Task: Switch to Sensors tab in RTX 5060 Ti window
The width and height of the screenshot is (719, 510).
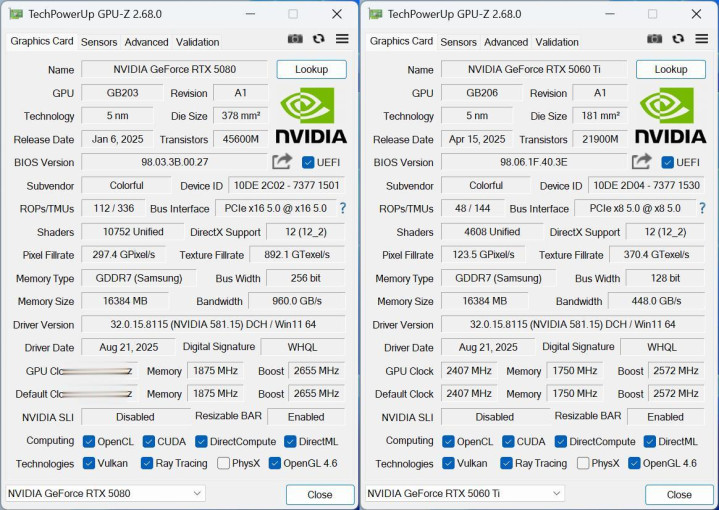Action: 459,42
